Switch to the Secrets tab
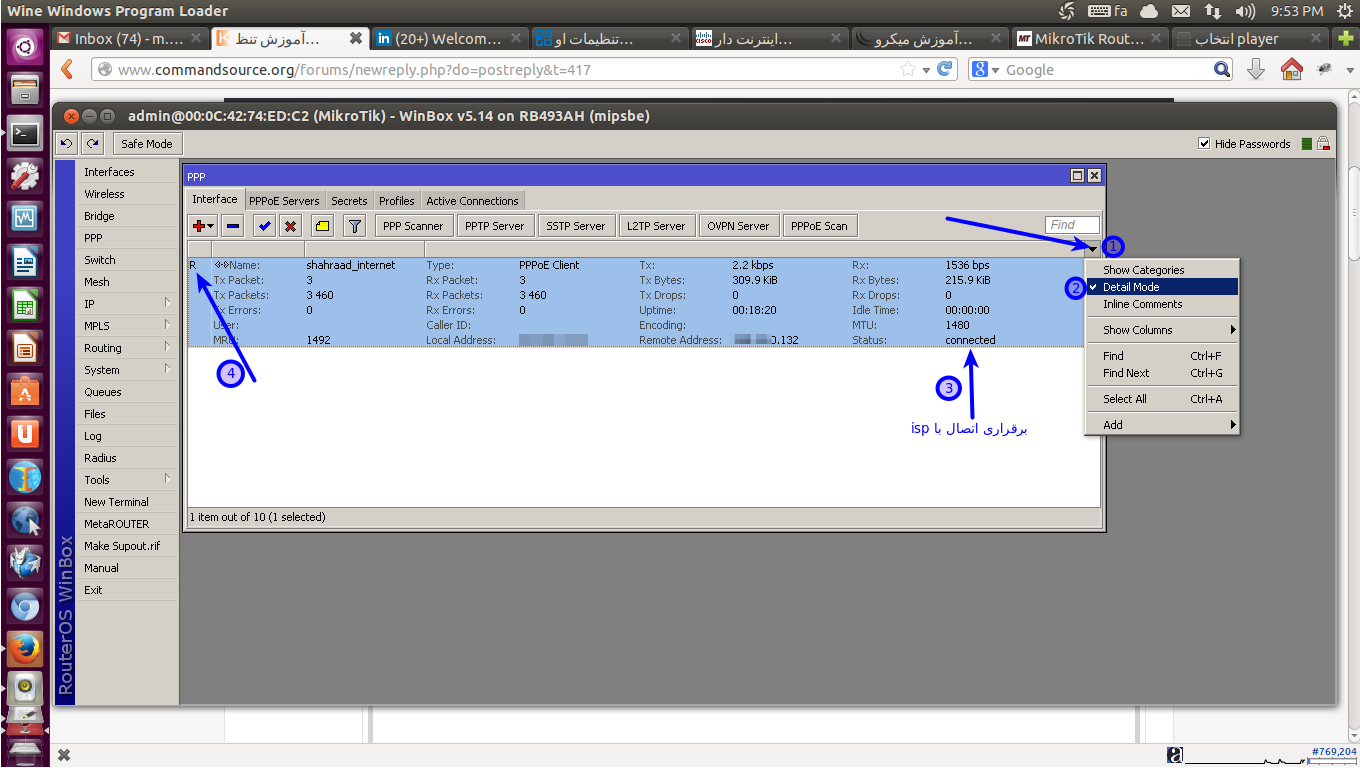Screen dimensions: 1360x768 pyautogui.click(x=349, y=201)
